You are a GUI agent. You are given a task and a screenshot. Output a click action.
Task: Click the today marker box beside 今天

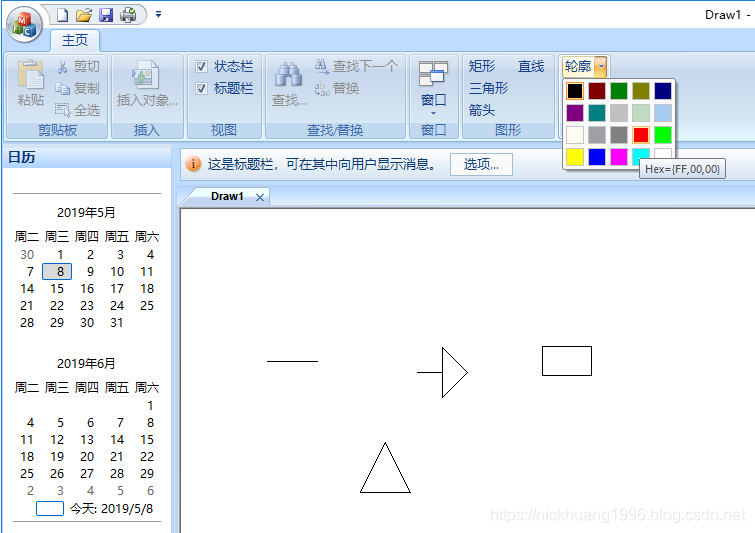(x=50, y=508)
